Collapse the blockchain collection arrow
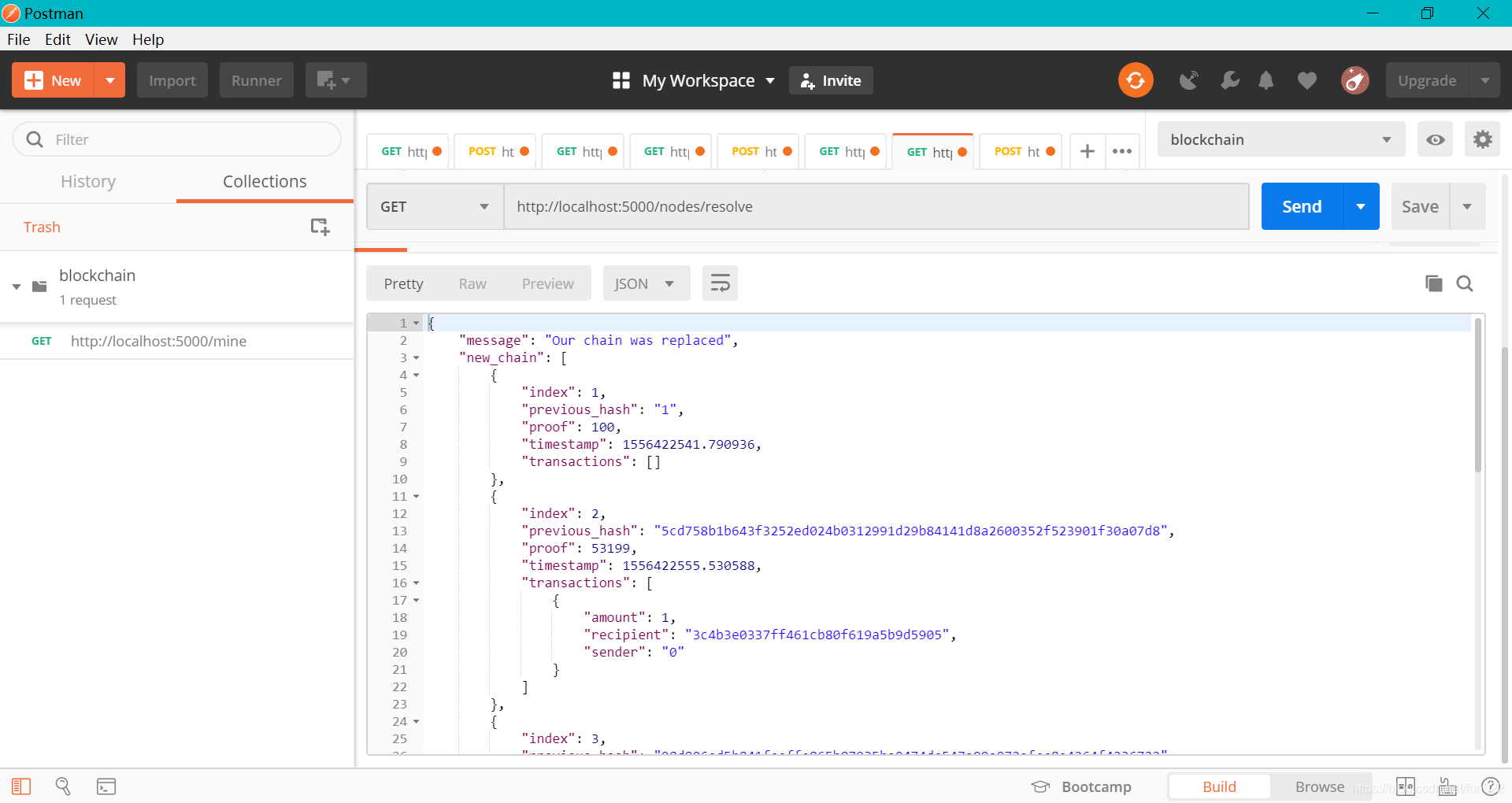The height and width of the screenshot is (803, 1512). pyautogui.click(x=17, y=287)
